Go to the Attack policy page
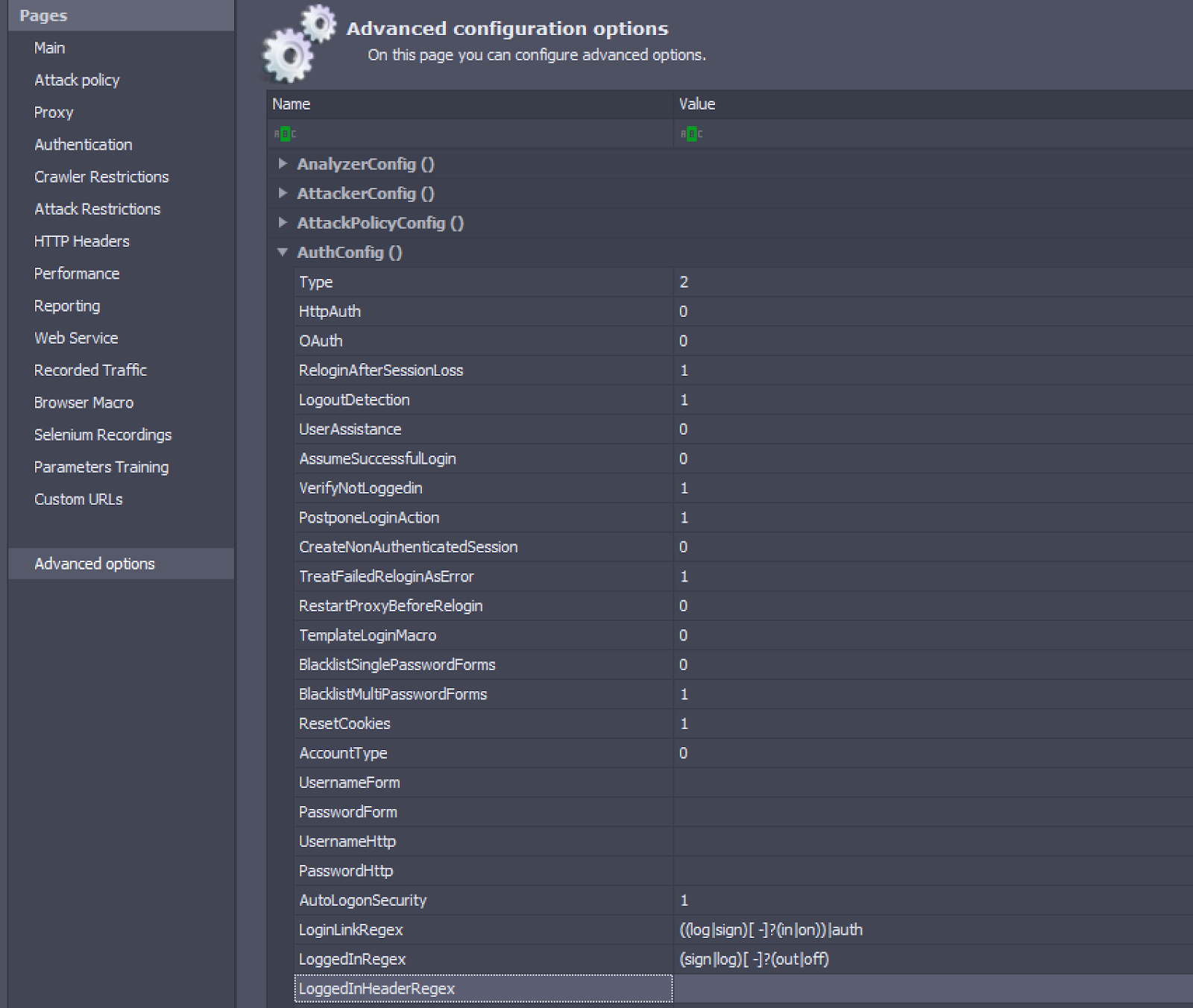Viewport: 1193px width, 1008px height. pos(77,80)
